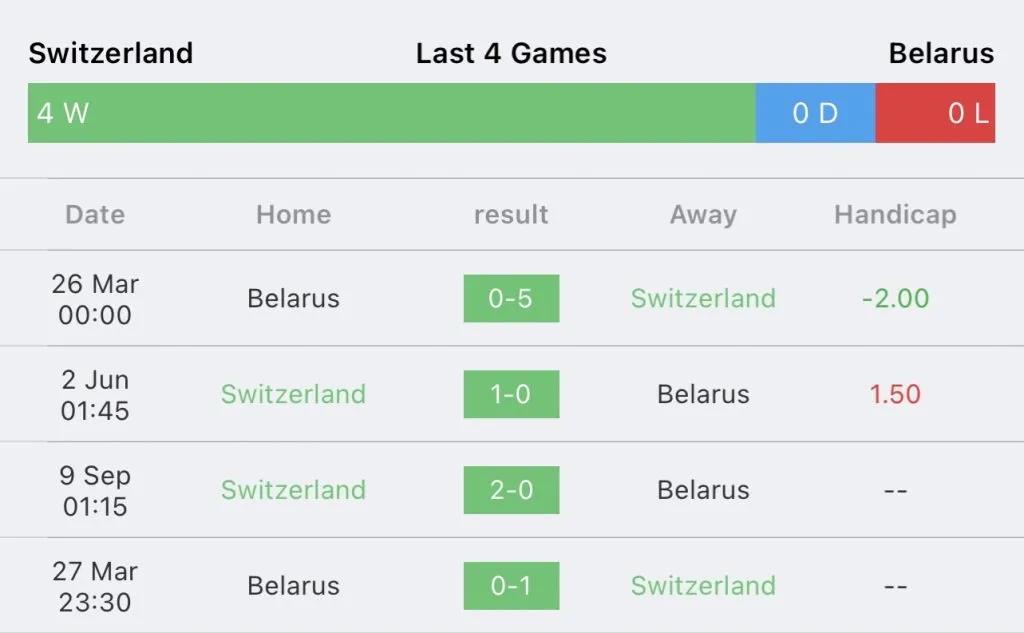Select the Away column header
The width and height of the screenshot is (1024, 633).
coord(703,215)
